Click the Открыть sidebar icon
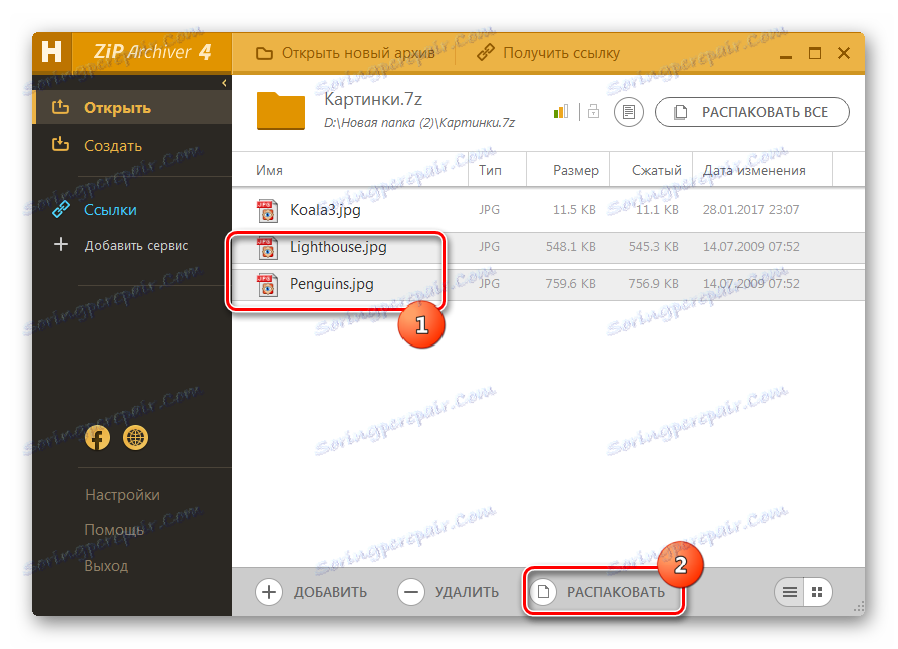This screenshot has width=898, height=649. (61, 107)
